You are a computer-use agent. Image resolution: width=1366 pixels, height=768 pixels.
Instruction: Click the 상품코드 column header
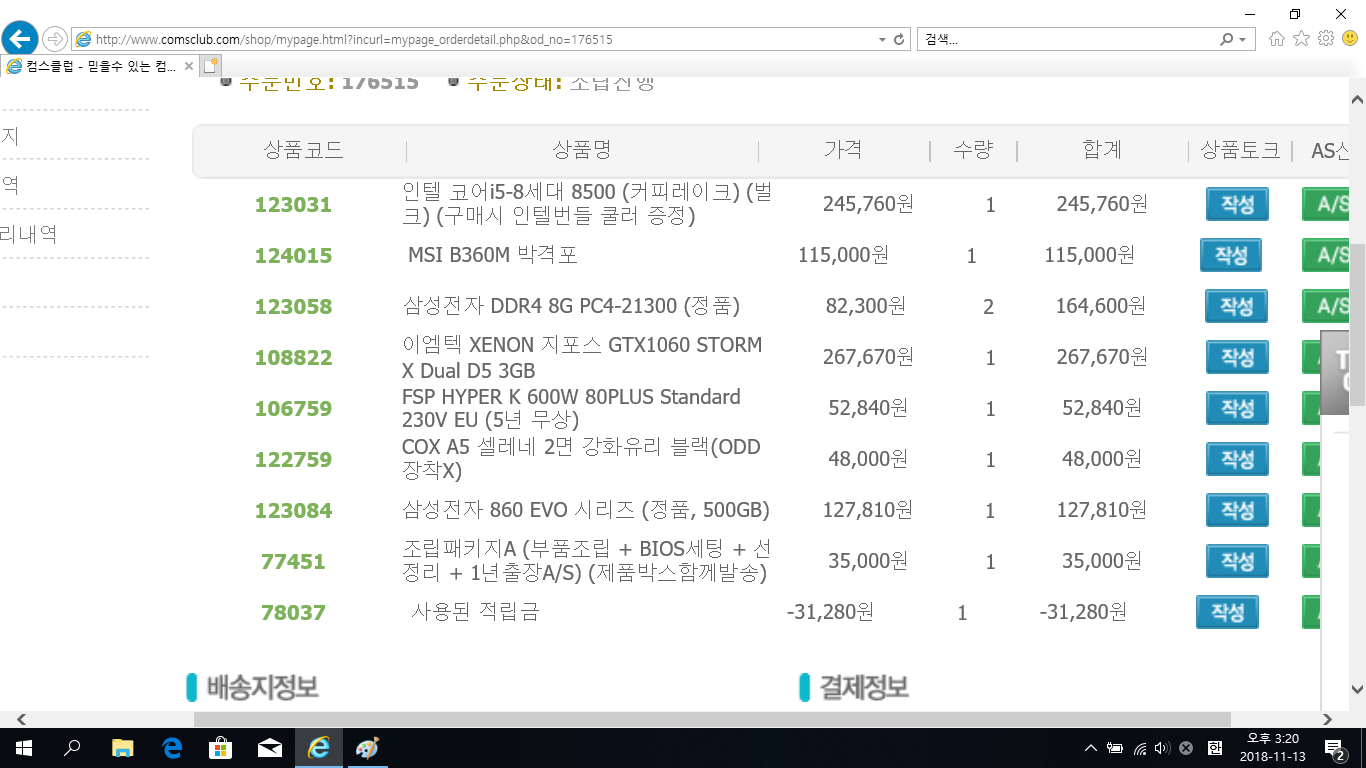[x=303, y=150]
